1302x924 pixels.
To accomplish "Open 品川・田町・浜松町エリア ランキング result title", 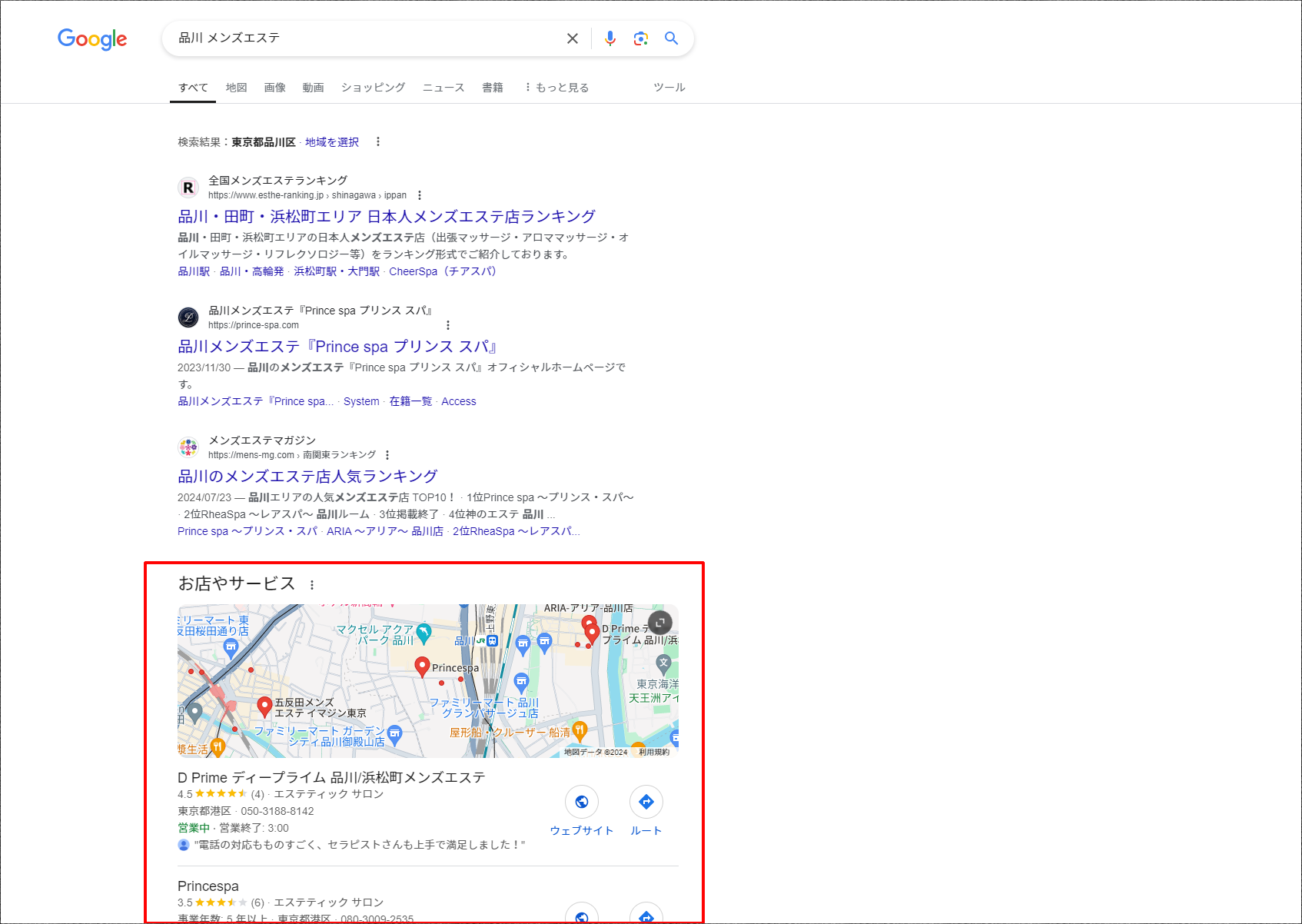I will 387,217.
